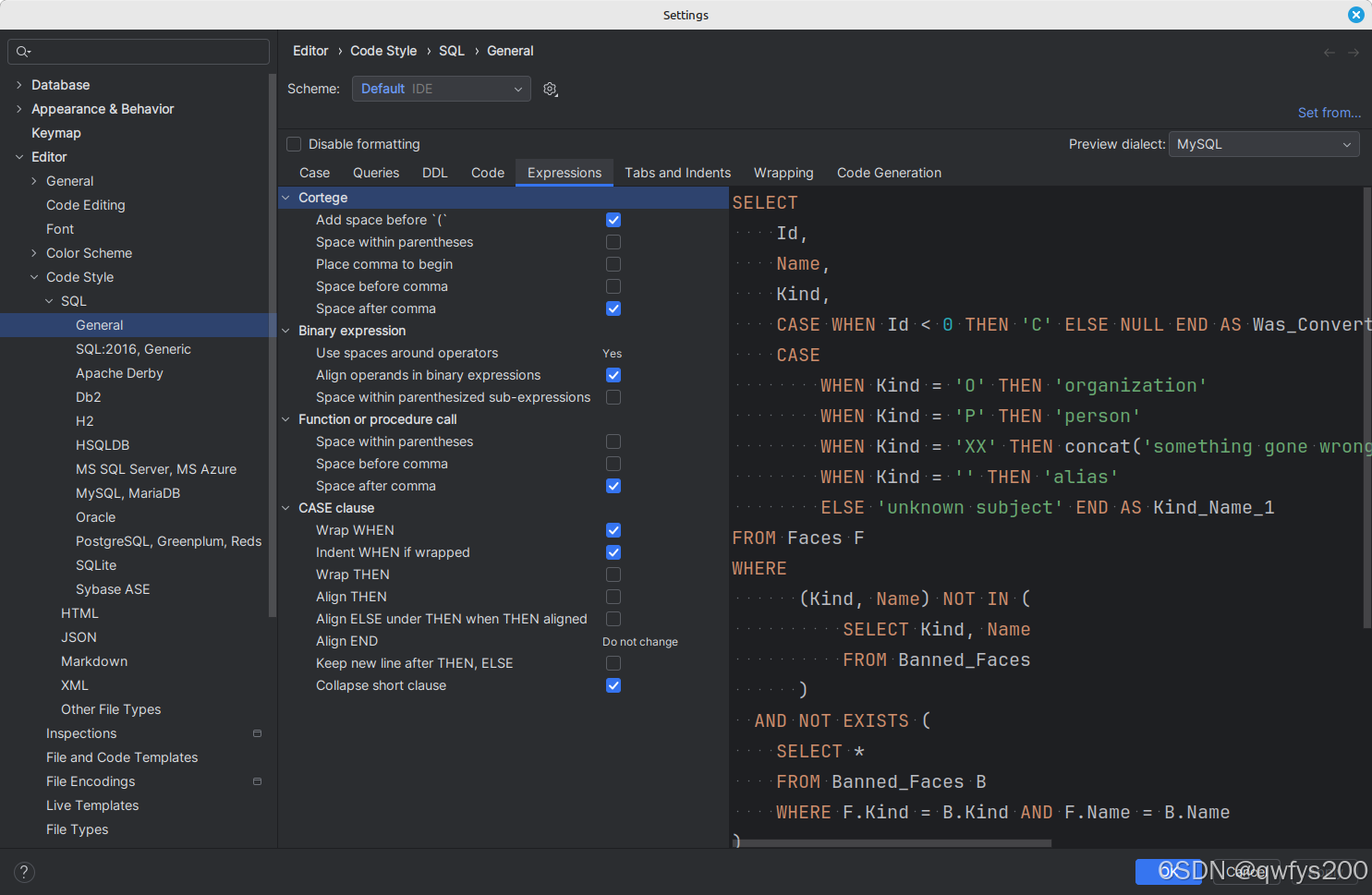This screenshot has width=1372, height=895.
Task: Open the Scheme dropdown
Action: pos(442,89)
